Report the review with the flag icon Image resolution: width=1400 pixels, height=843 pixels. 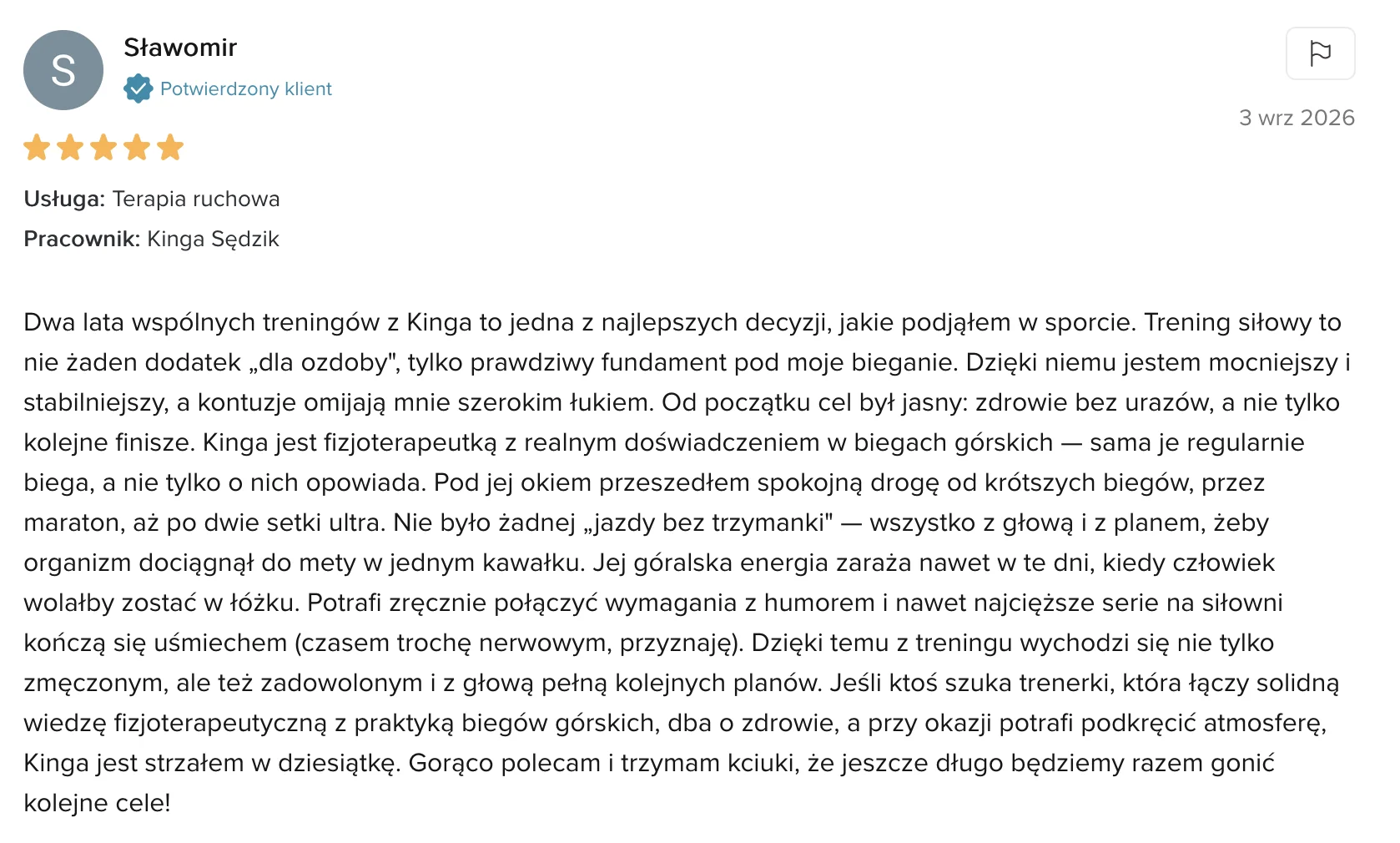click(1320, 53)
